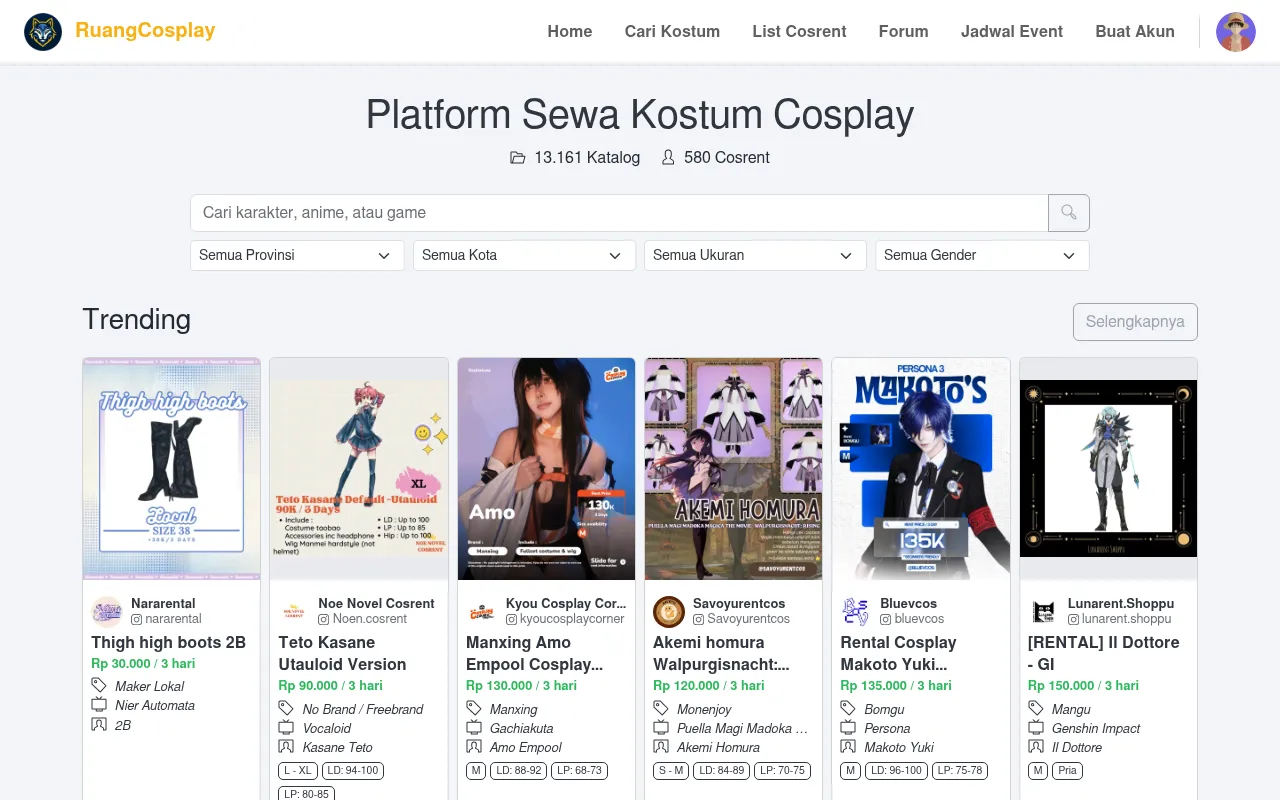
Task: Click the character icon next to Makoto Yuki
Action: (848, 747)
